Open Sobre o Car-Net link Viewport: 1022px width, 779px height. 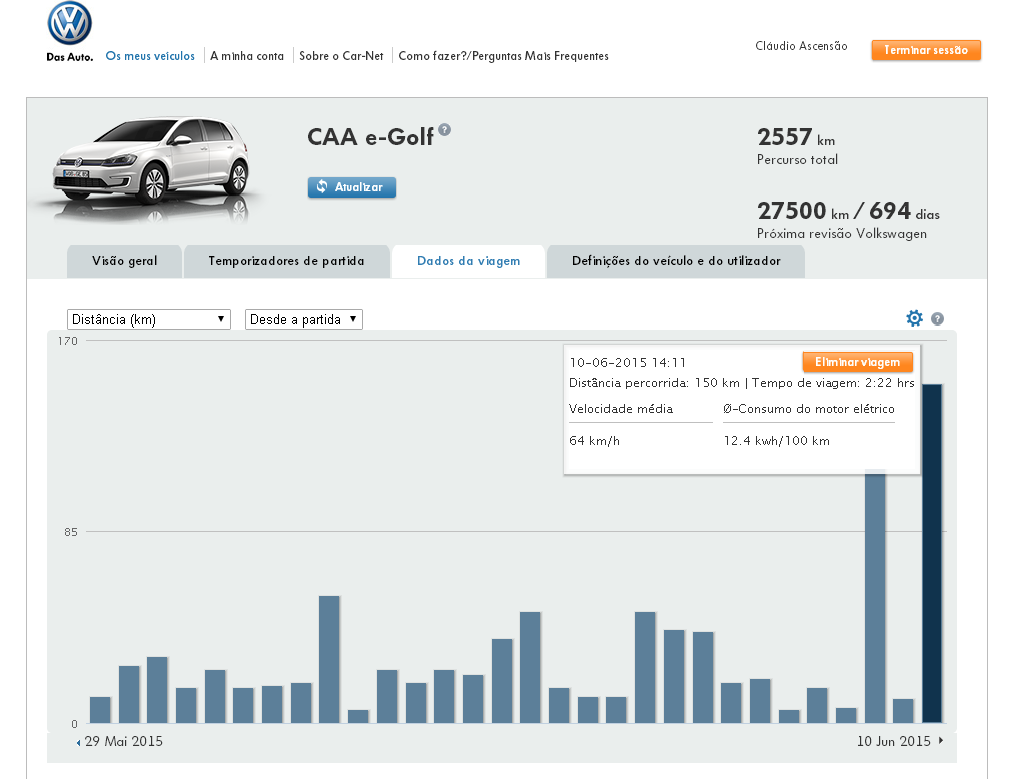coord(341,56)
